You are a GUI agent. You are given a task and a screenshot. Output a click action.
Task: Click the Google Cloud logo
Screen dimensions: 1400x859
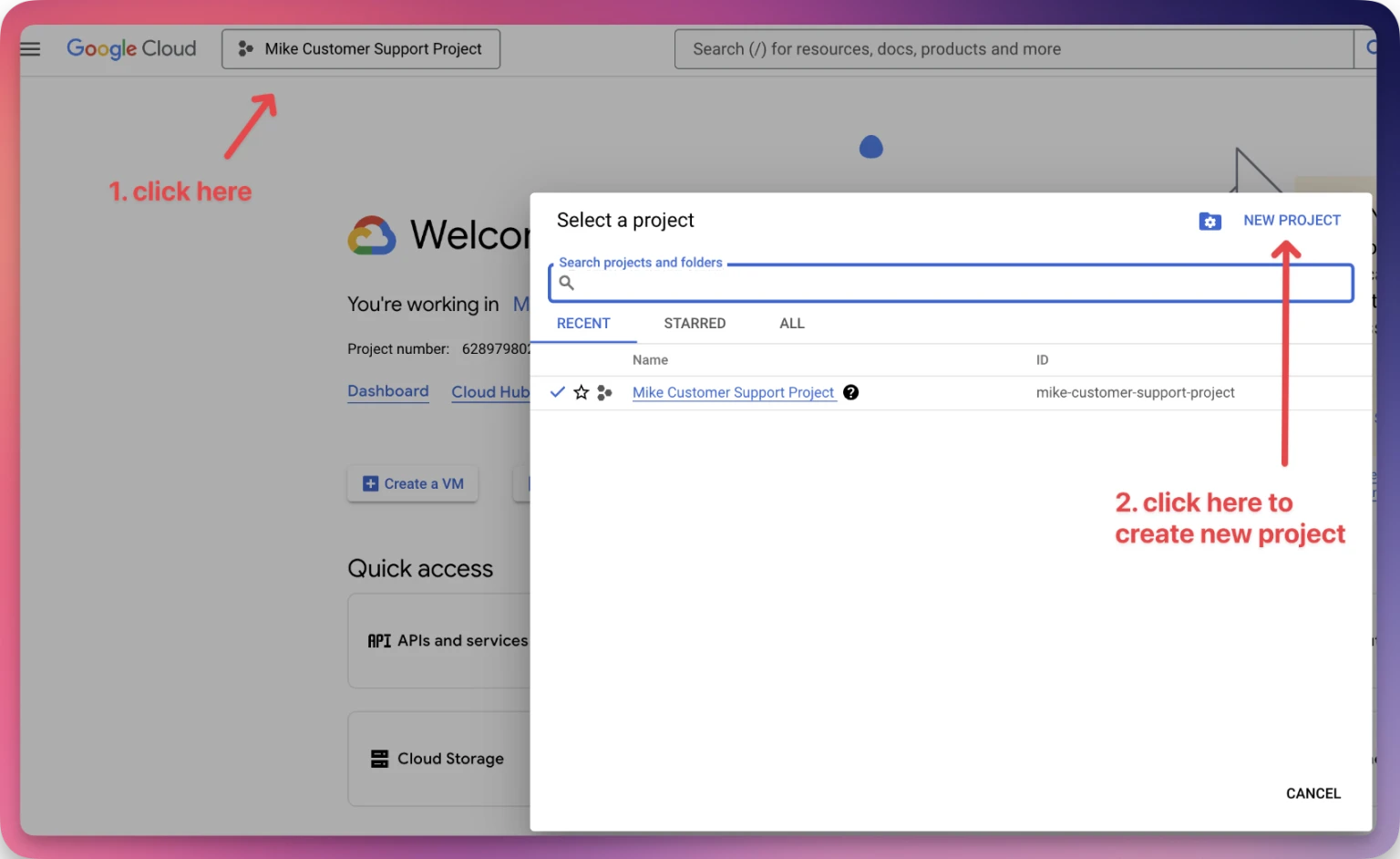pos(131,48)
